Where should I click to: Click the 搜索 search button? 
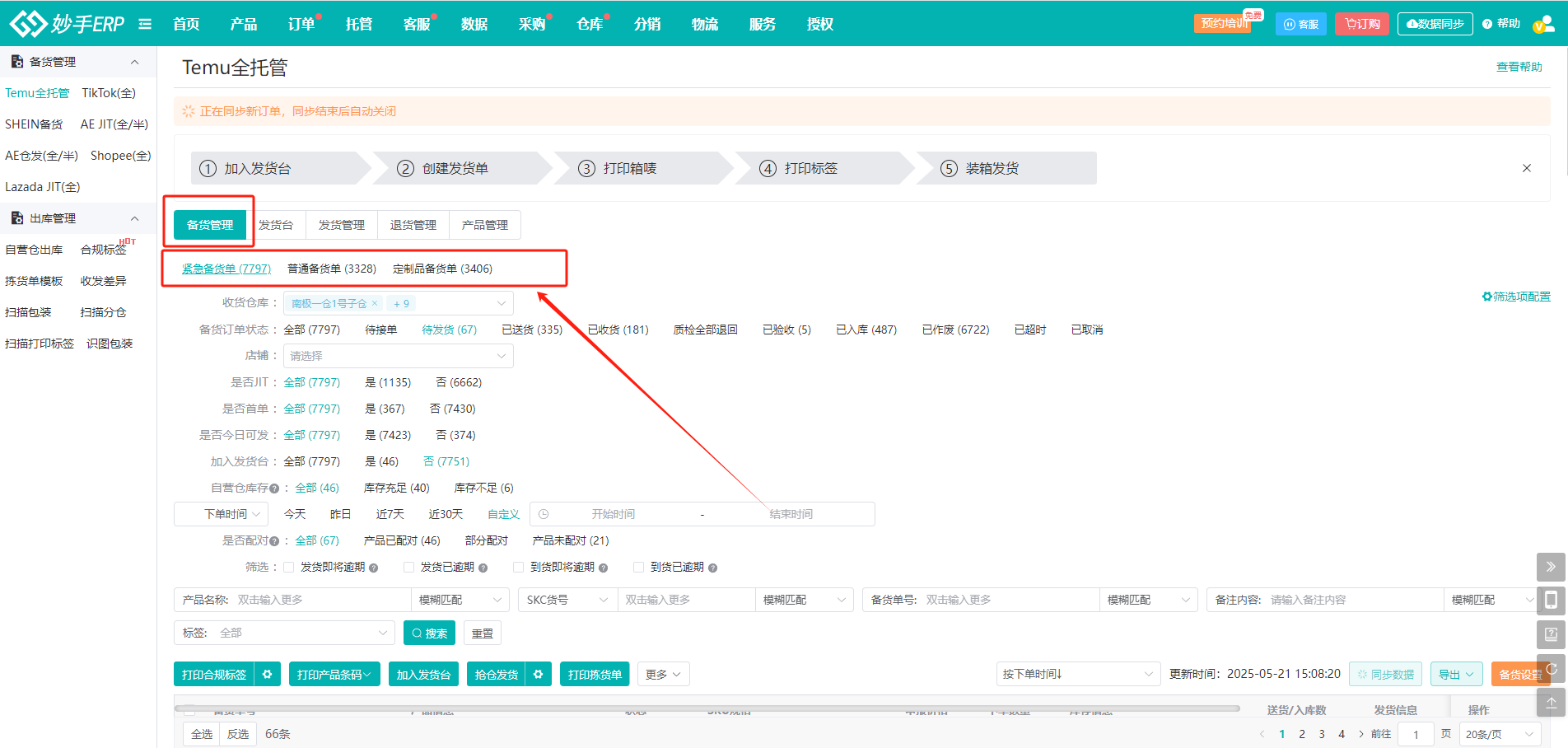coord(429,633)
